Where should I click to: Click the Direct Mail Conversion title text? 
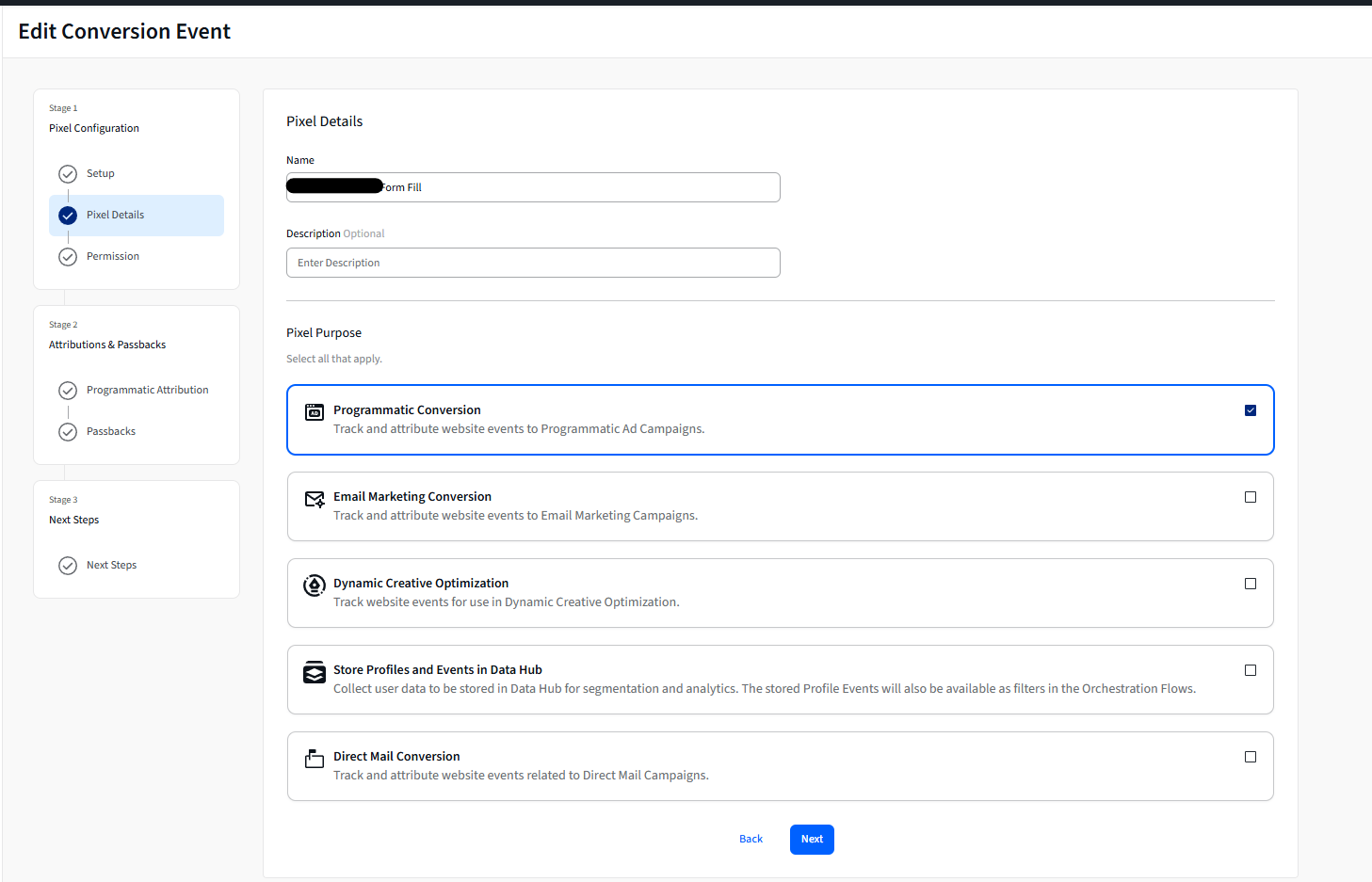(x=396, y=757)
